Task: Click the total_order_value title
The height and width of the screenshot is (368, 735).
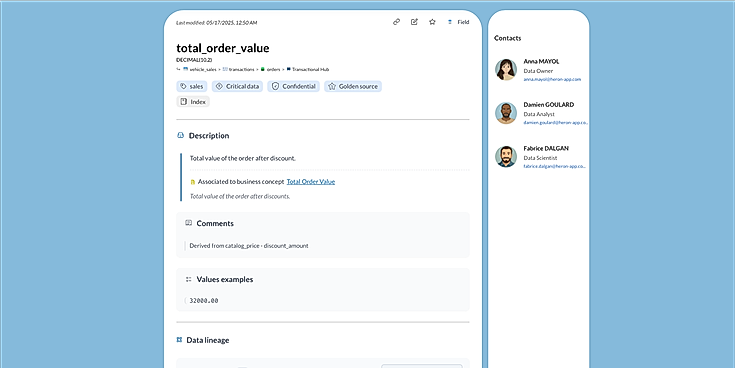Action: click(223, 48)
